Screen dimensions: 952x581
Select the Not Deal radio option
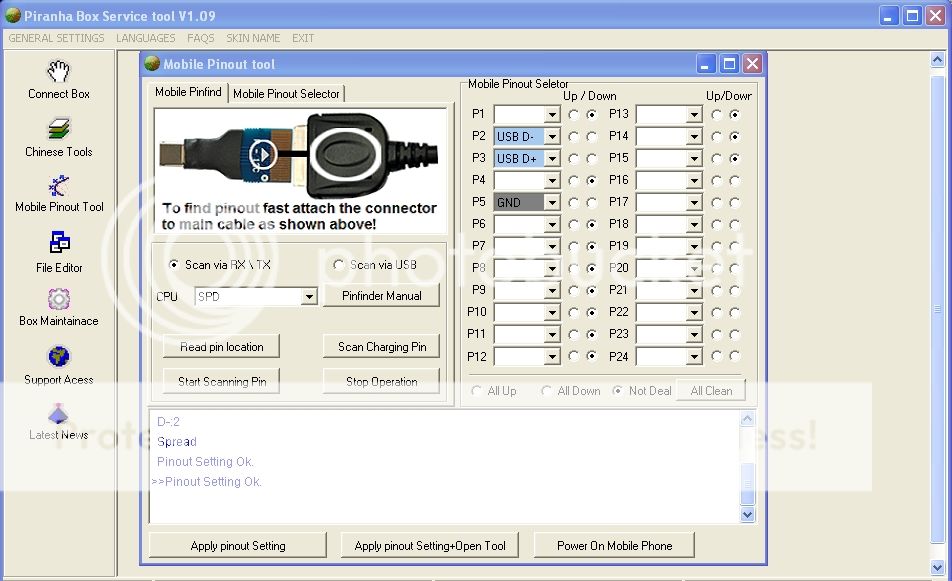click(617, 391)
